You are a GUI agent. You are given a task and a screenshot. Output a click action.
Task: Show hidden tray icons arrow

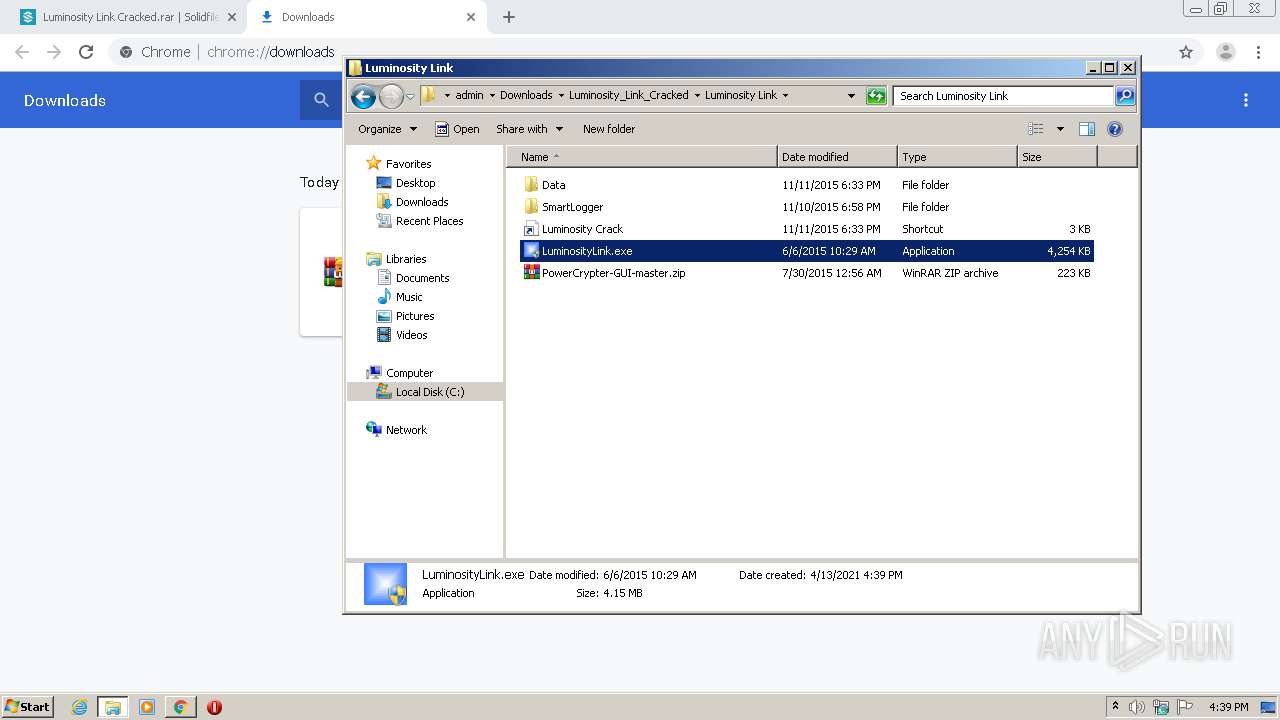[x=1115, y=707]
